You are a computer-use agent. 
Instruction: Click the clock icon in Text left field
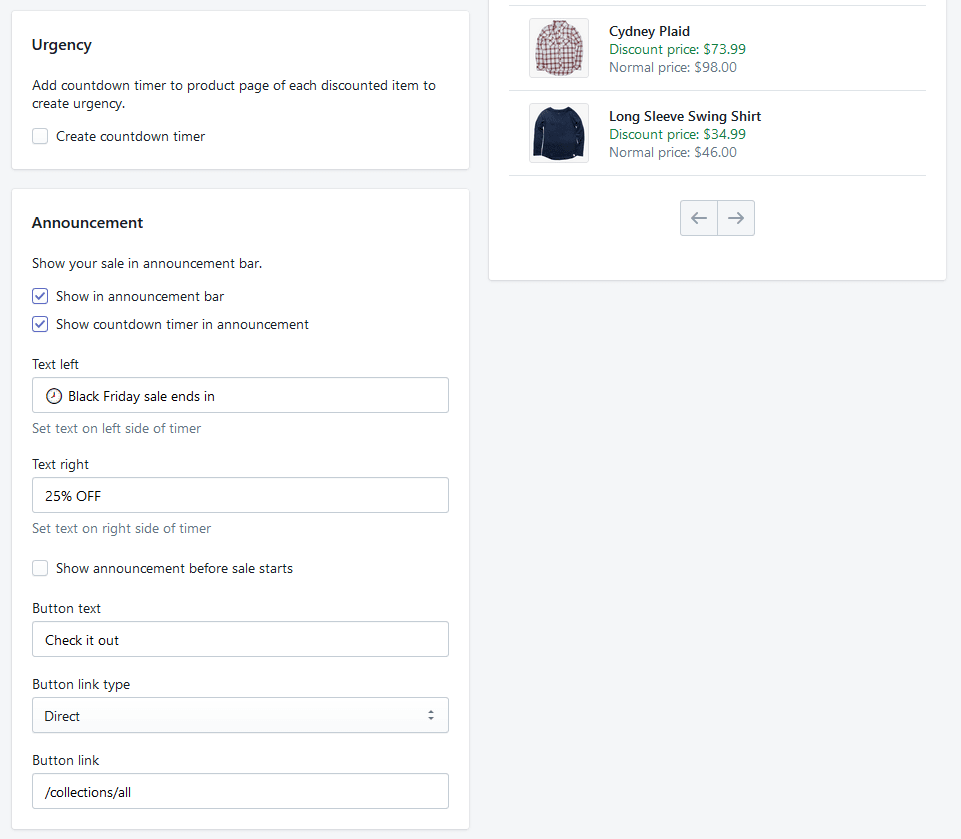pyautogui.click(x=54, y=396)
